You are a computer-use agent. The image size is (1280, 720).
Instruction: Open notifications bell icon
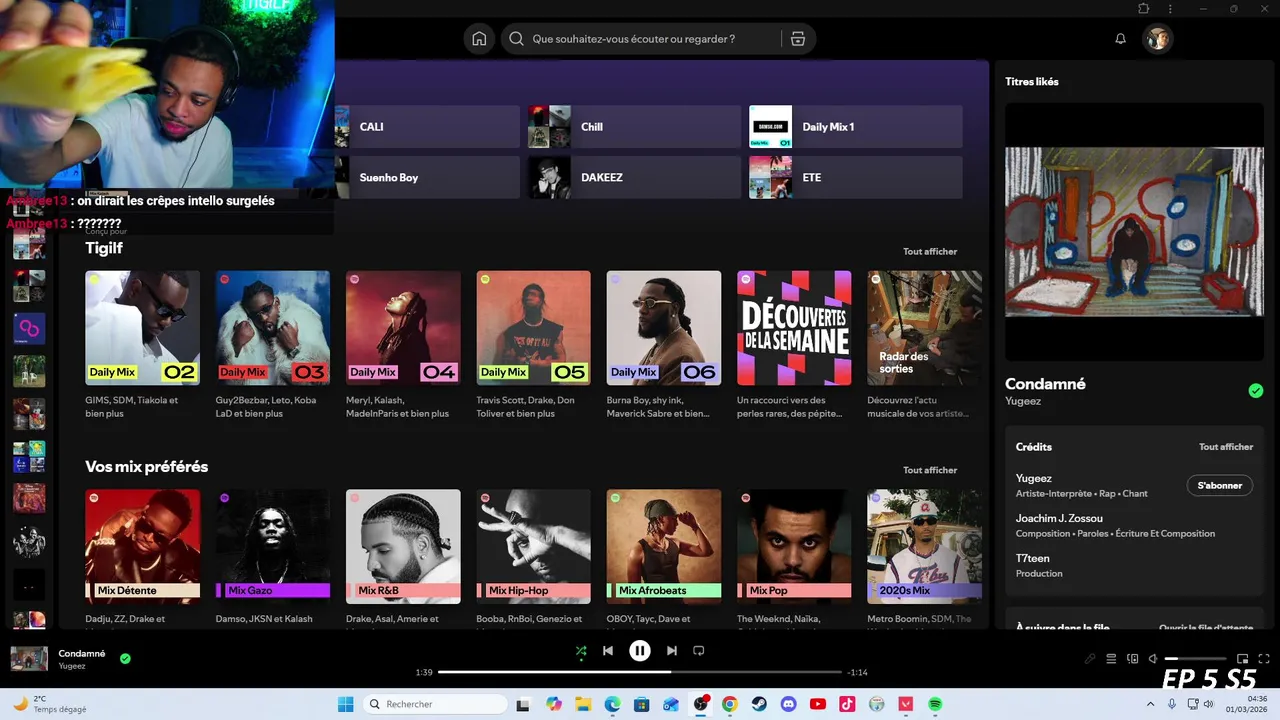(1120, 39)
